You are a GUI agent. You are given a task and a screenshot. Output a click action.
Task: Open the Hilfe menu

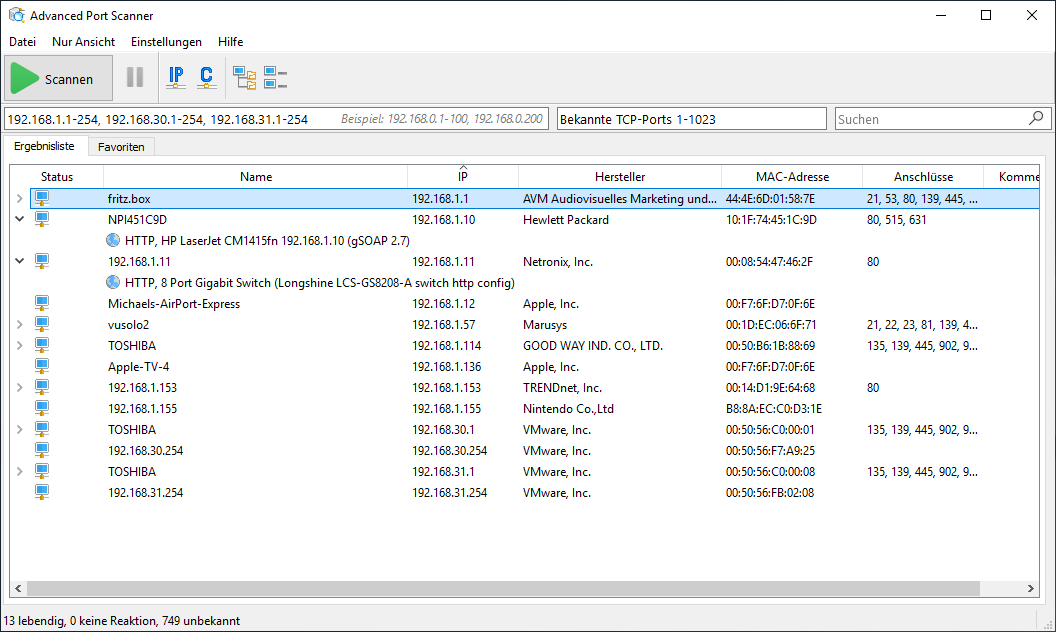pyautogui.click(x=230, y=42)
